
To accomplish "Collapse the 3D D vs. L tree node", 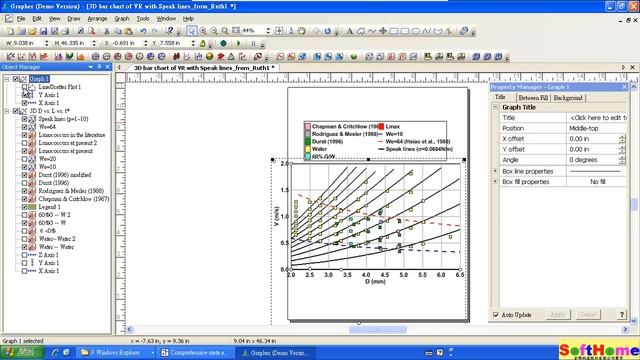I will pyautogui.click(x=7, y=111).
